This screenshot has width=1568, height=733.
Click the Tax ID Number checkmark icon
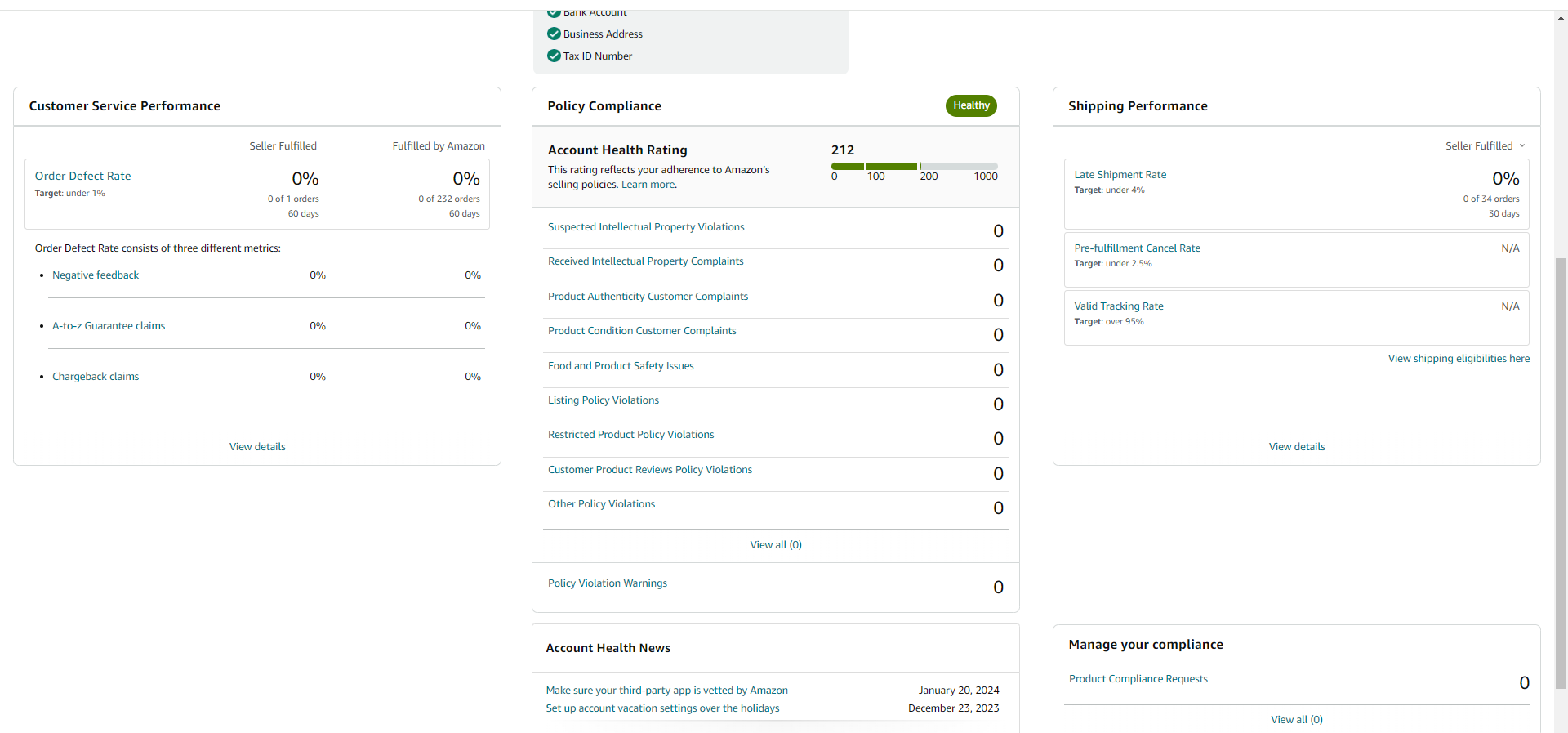tap(554, 56)
